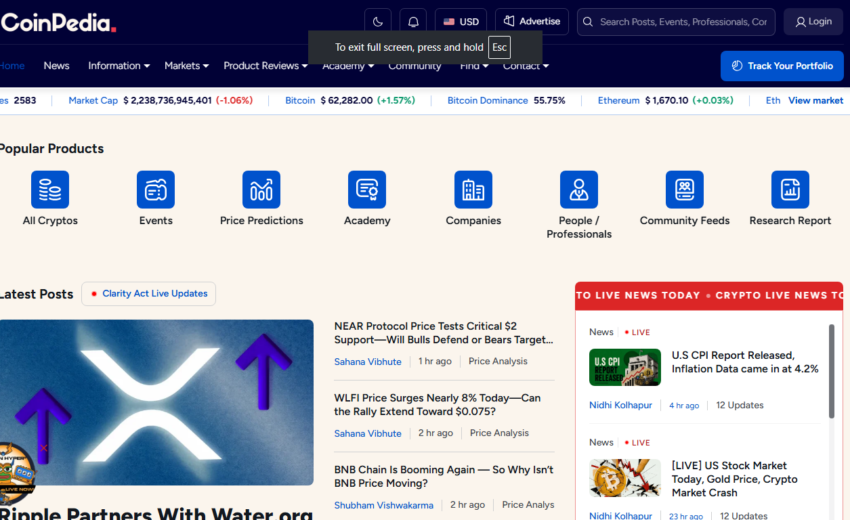This screenshot has width=850, height=520.
Task: Open the Companies building icon
Action: coord(473,189)
